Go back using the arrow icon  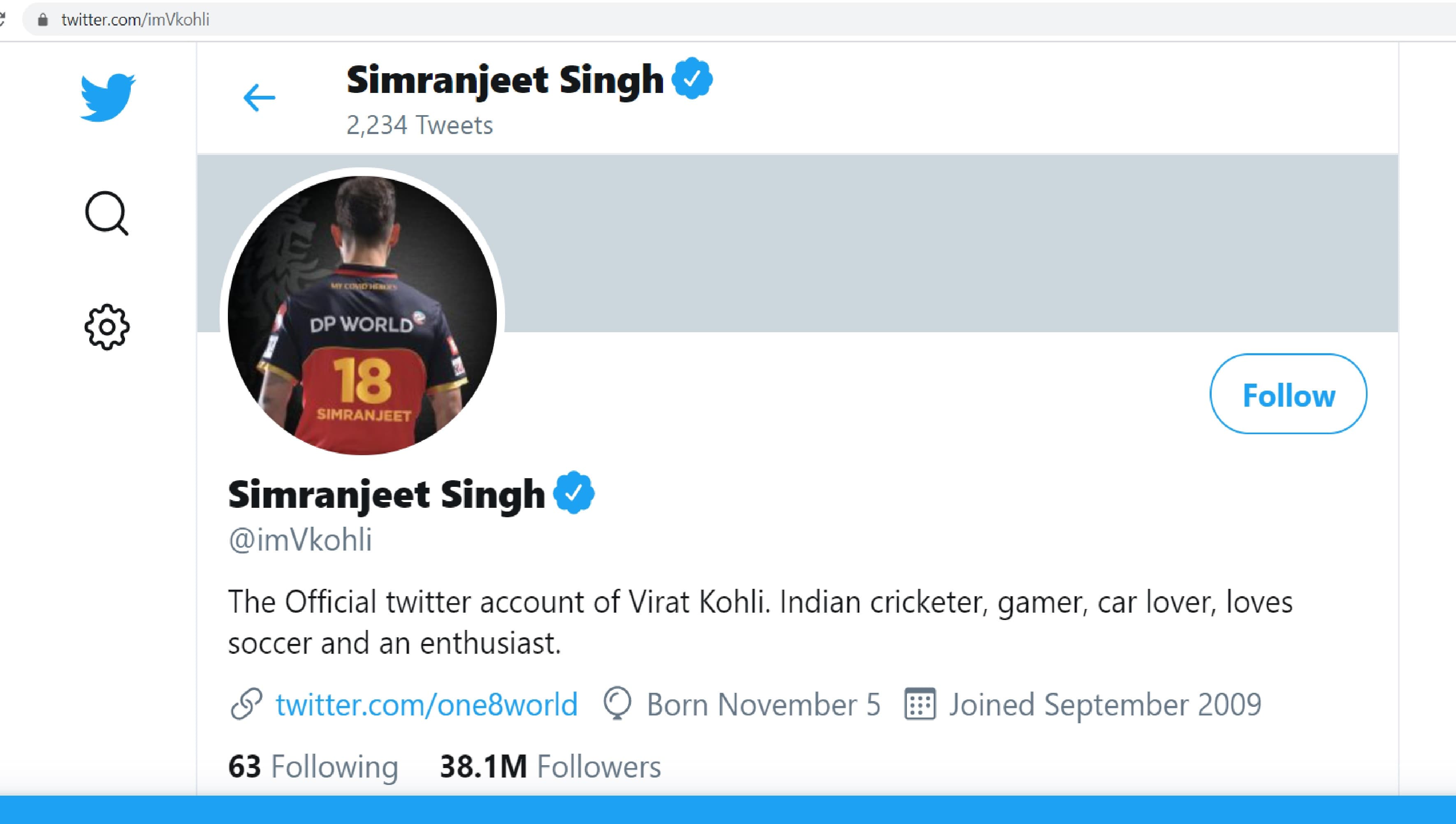(259, 97)
